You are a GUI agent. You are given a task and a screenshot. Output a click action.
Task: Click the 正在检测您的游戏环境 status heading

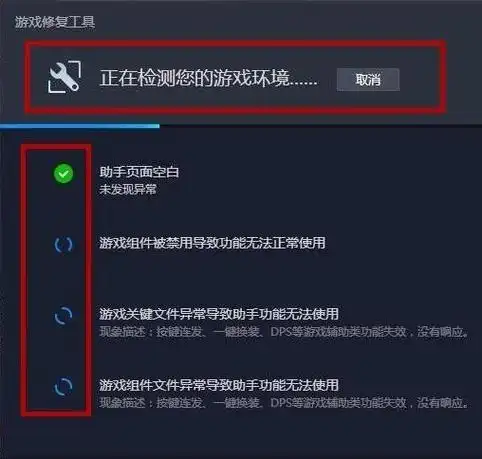(208, 78)
